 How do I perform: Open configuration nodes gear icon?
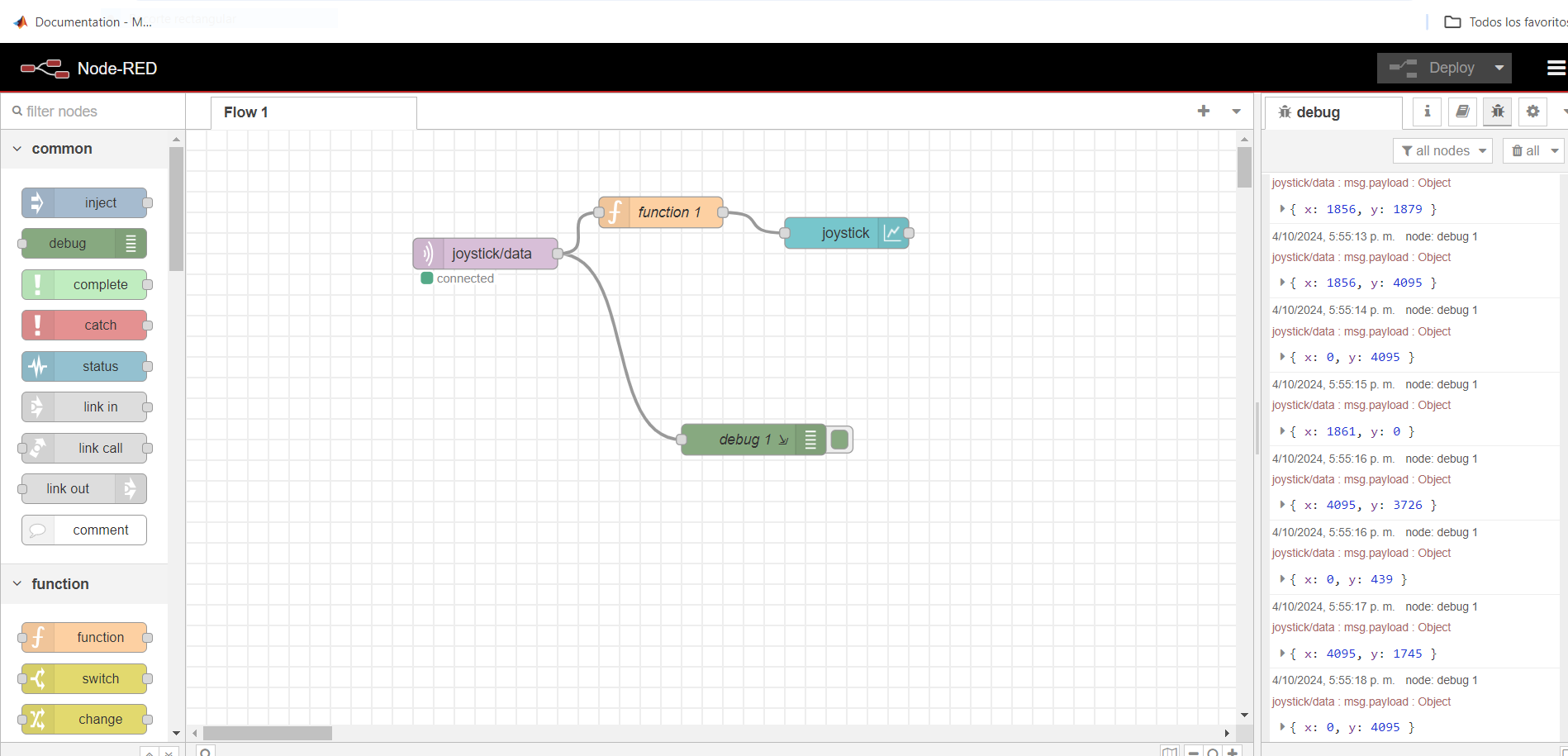tap(1533, 112)
